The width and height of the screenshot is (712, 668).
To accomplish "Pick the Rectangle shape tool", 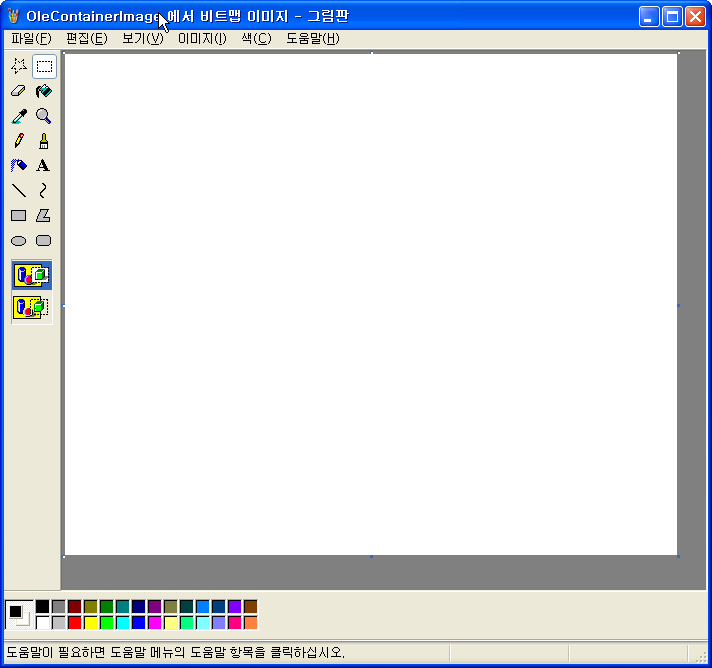I will click(19, 216).
